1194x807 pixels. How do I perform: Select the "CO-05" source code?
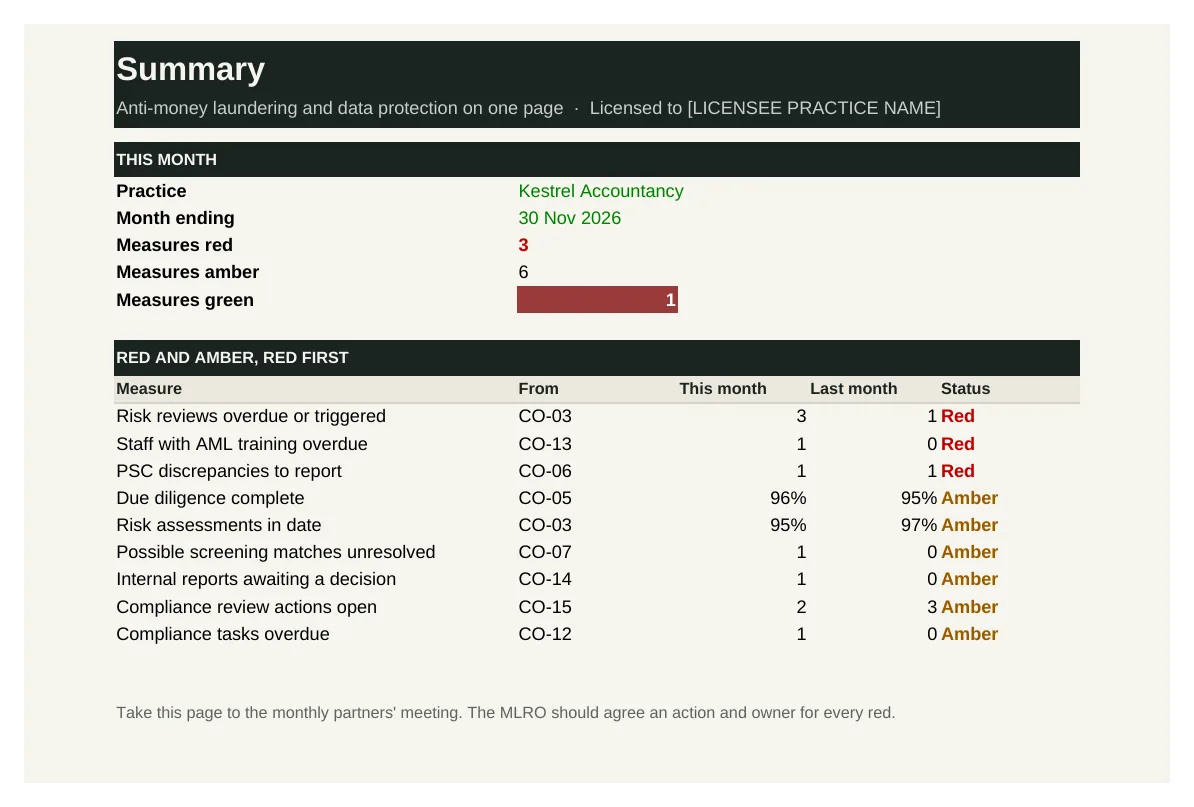[x=545, y=498]
